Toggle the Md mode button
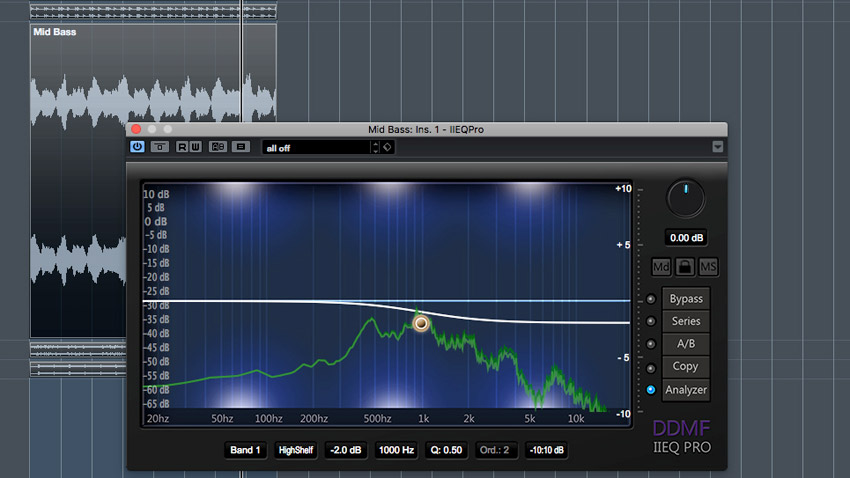Image resolution: width=850 pixels, height=478 pixels. pyautogui.click(x=661, y=267)
